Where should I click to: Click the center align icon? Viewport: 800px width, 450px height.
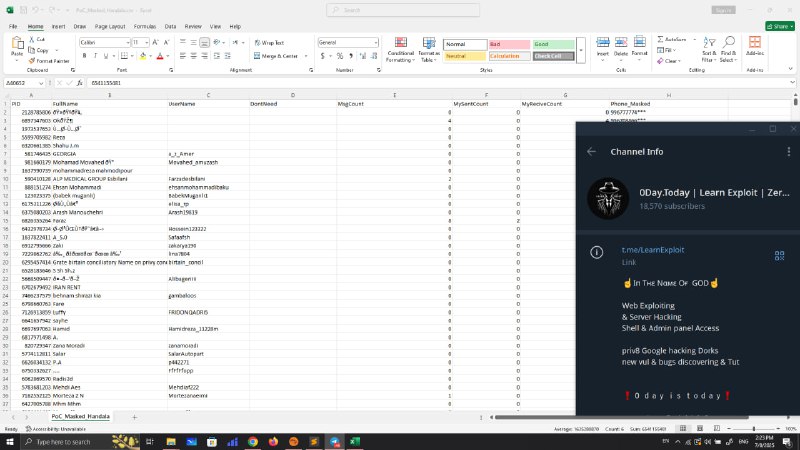coord(193,56)
